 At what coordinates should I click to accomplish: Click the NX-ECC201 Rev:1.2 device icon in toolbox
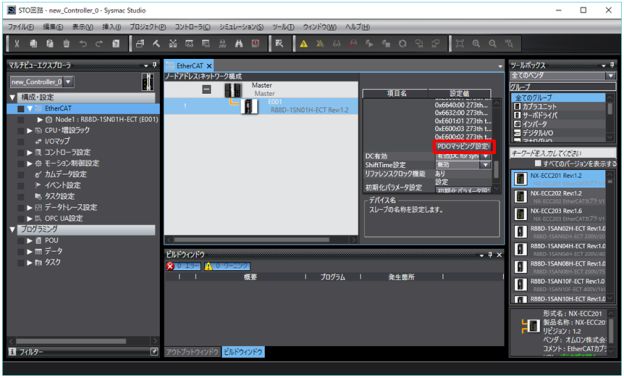pyautogui.click(x=520, y=179)
